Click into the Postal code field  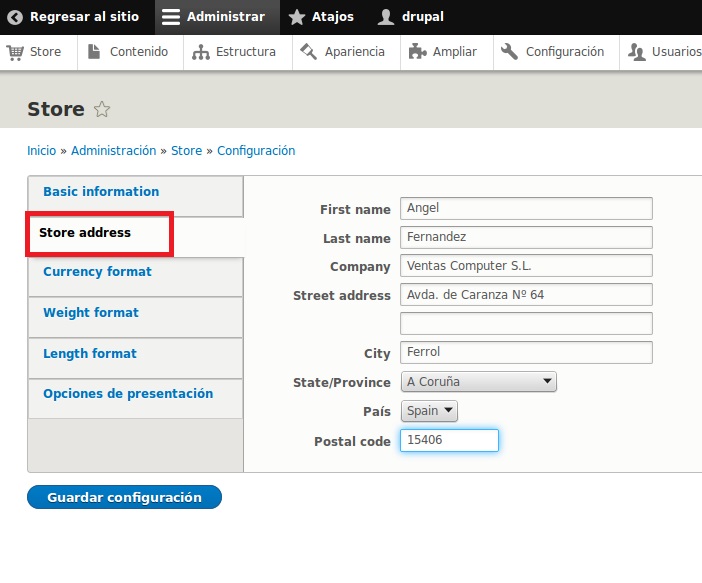(x=449, y=440)
